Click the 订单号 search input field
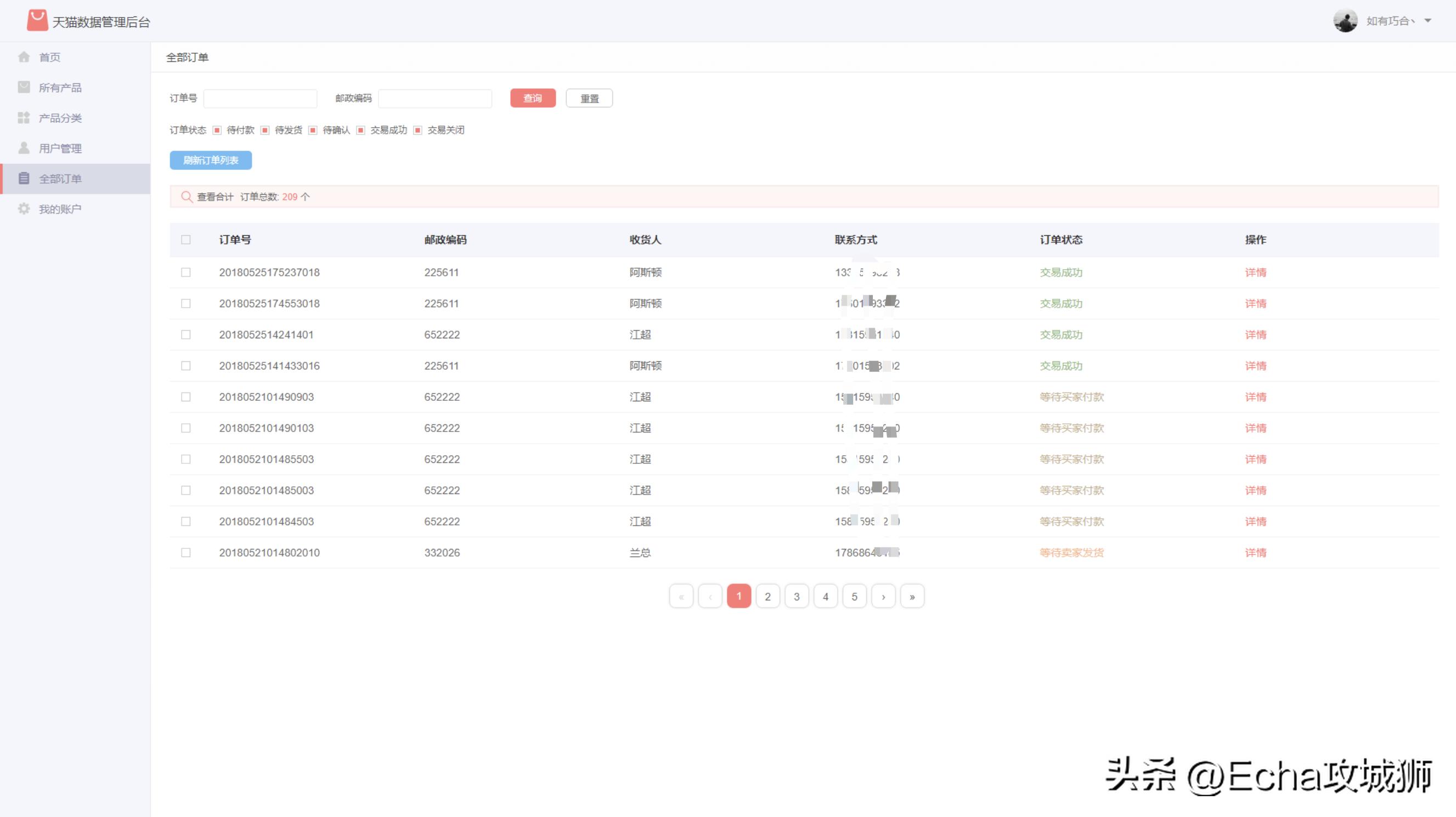This screenshot has height=817, width=1456. coord(260,98)
